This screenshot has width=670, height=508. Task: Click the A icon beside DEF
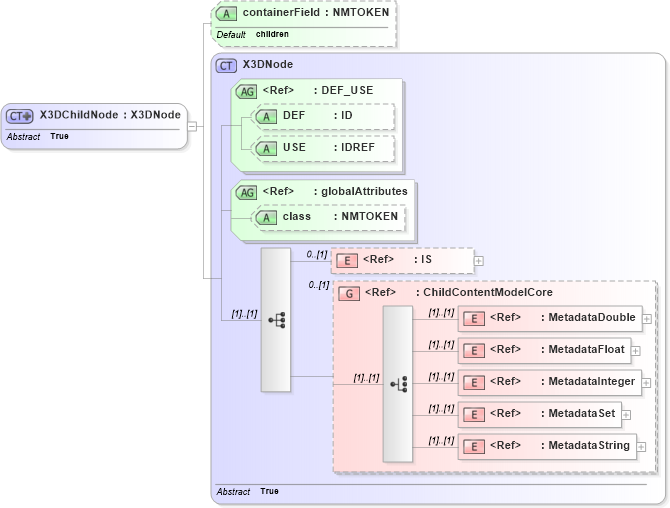coord(266,116)
